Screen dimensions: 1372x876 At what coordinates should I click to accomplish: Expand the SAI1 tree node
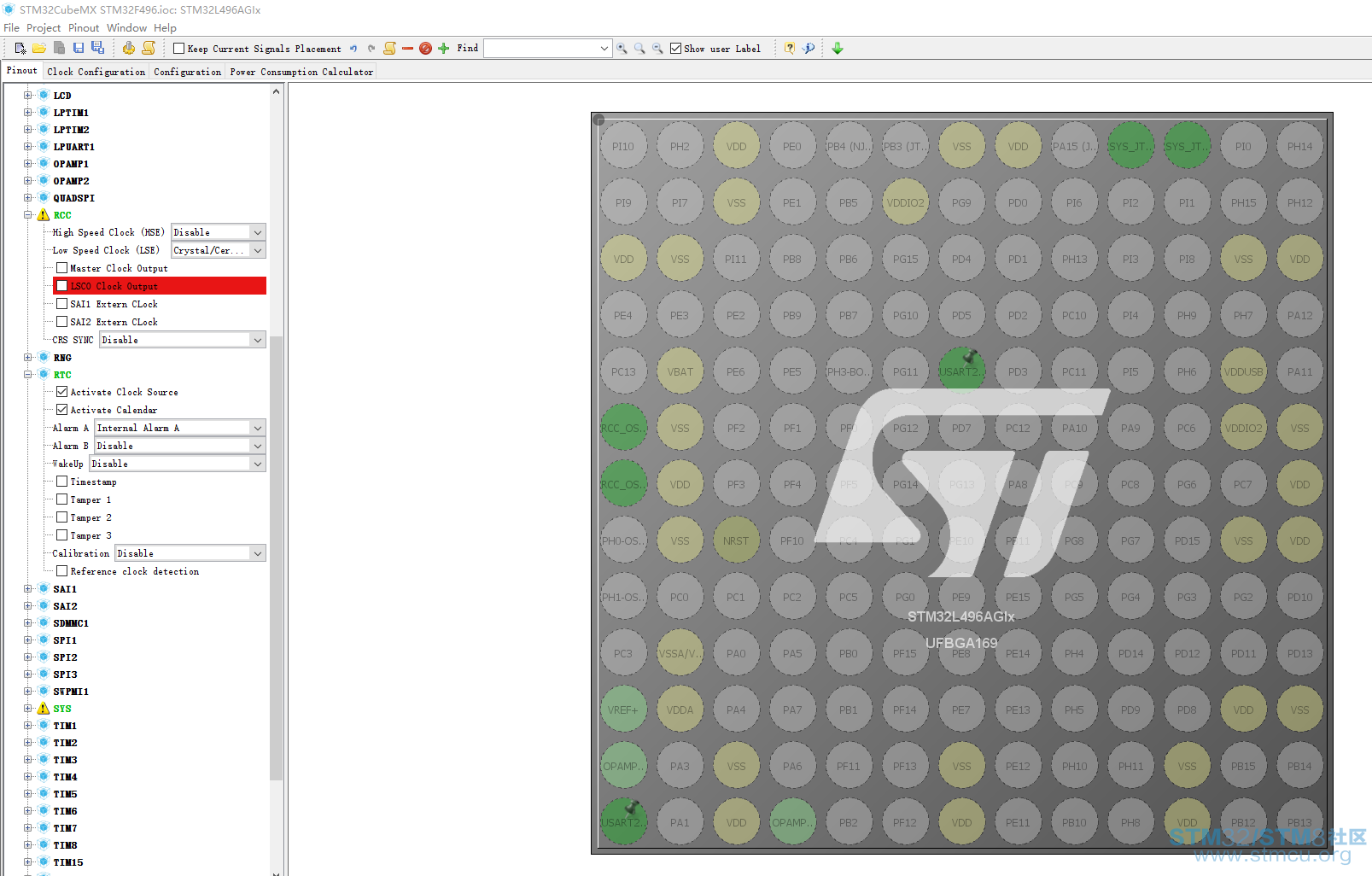[28, 589]
